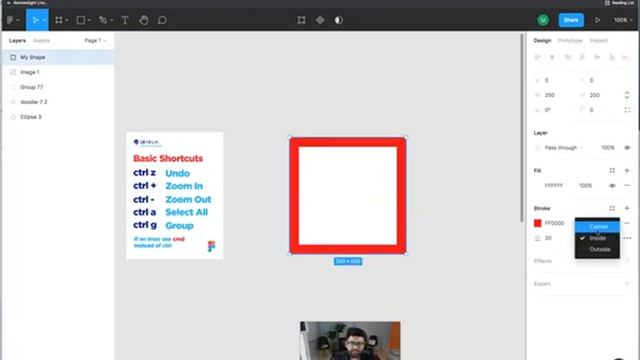Click the fill hex FFFFFF field
This screenshot has height=360, width=640.
coord(554,186)
